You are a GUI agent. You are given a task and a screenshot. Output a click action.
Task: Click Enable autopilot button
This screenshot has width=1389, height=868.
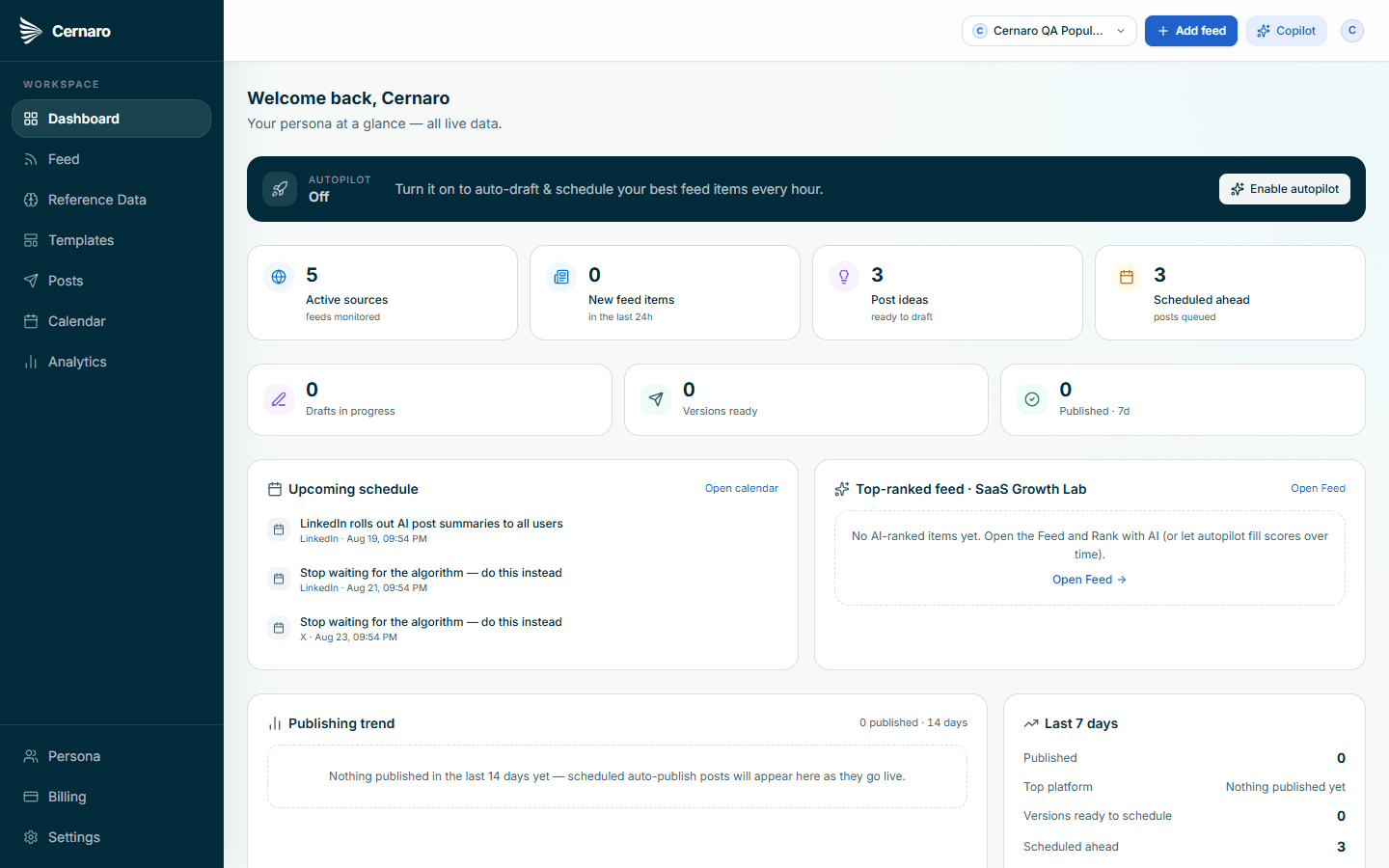coord(1284,189)
